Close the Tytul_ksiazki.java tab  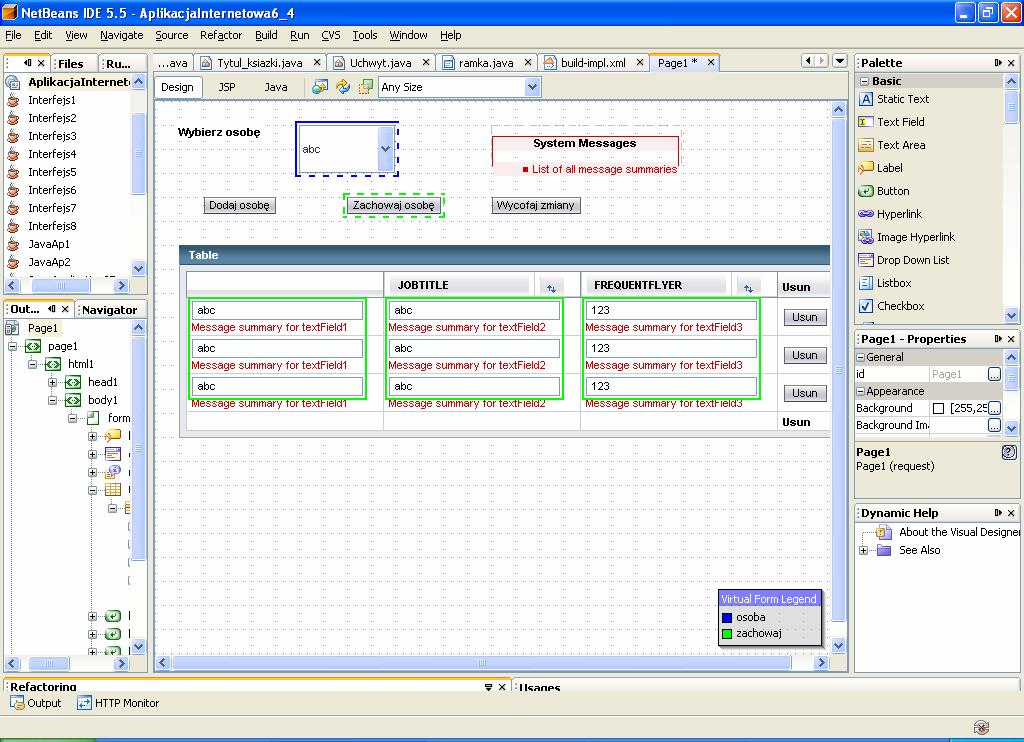point(317,62)
